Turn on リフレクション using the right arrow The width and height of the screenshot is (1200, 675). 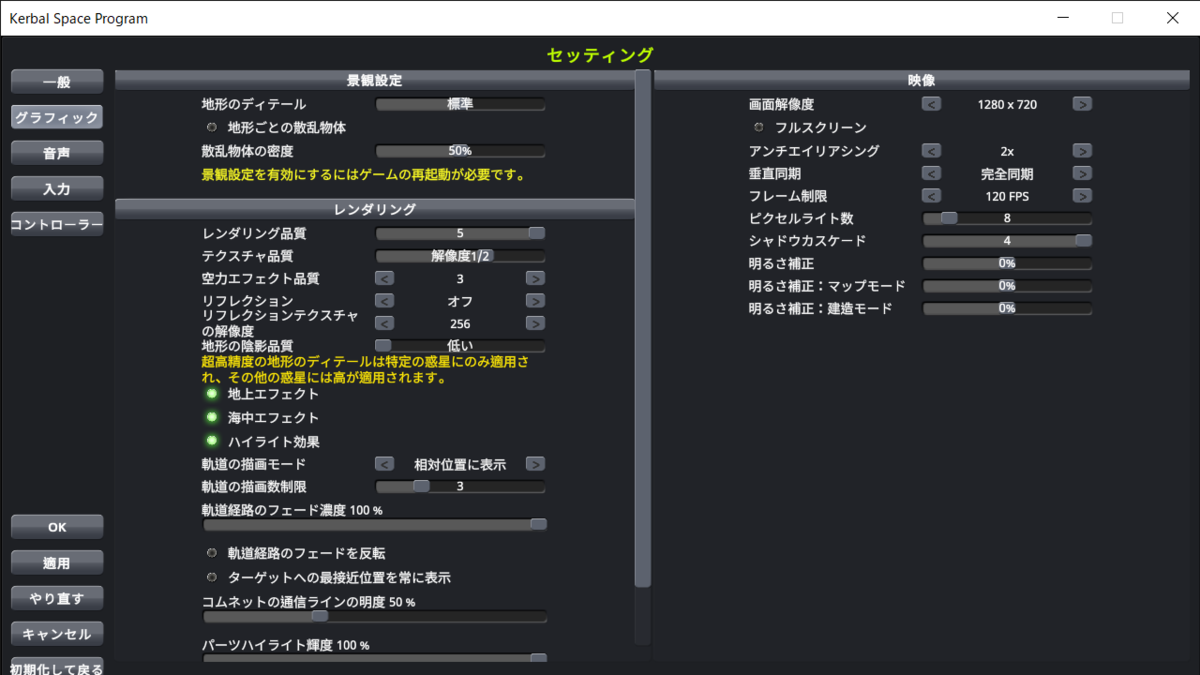click(535, 300)
